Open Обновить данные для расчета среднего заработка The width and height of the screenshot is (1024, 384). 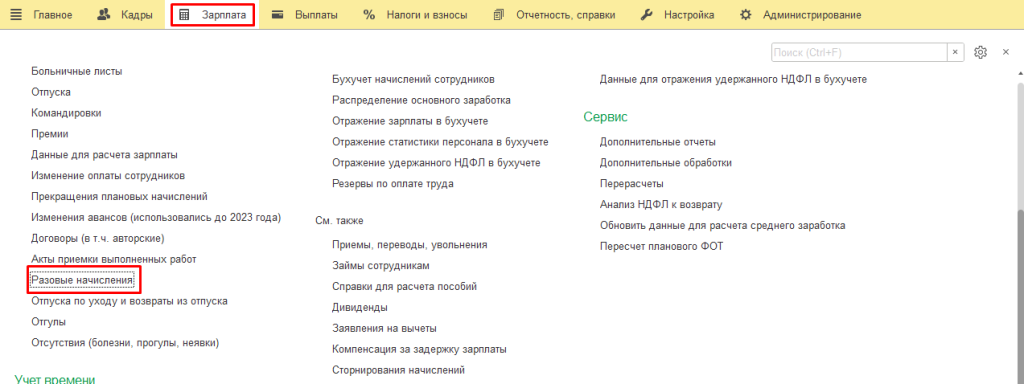(723, 225)
